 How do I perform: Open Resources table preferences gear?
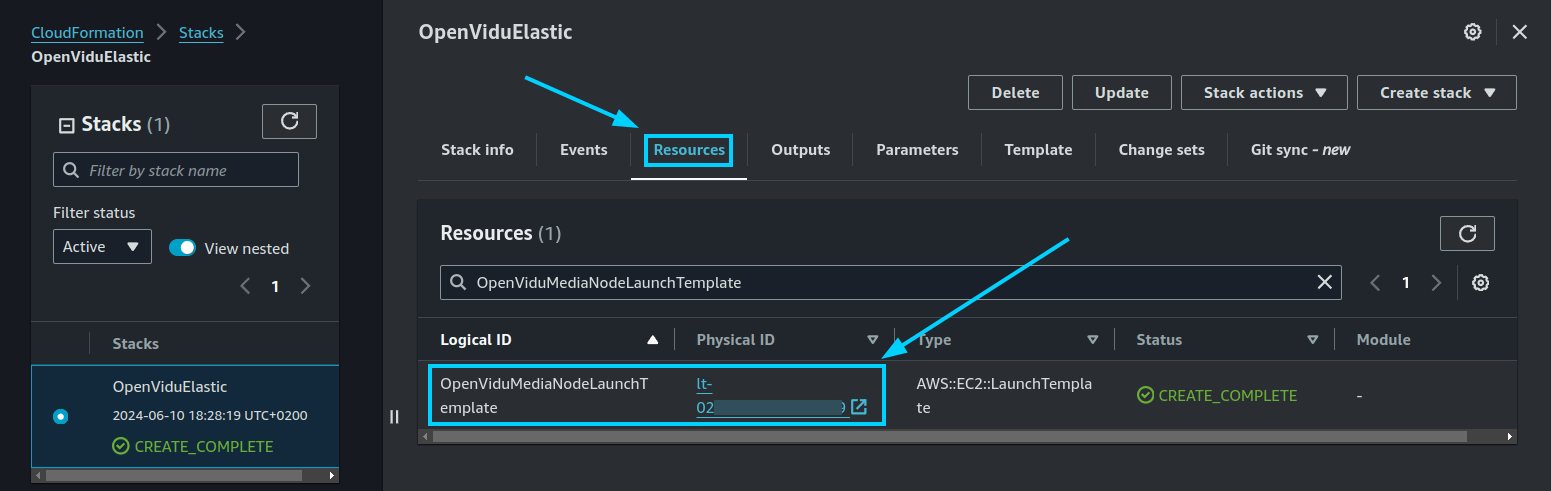pos(1481,283)
